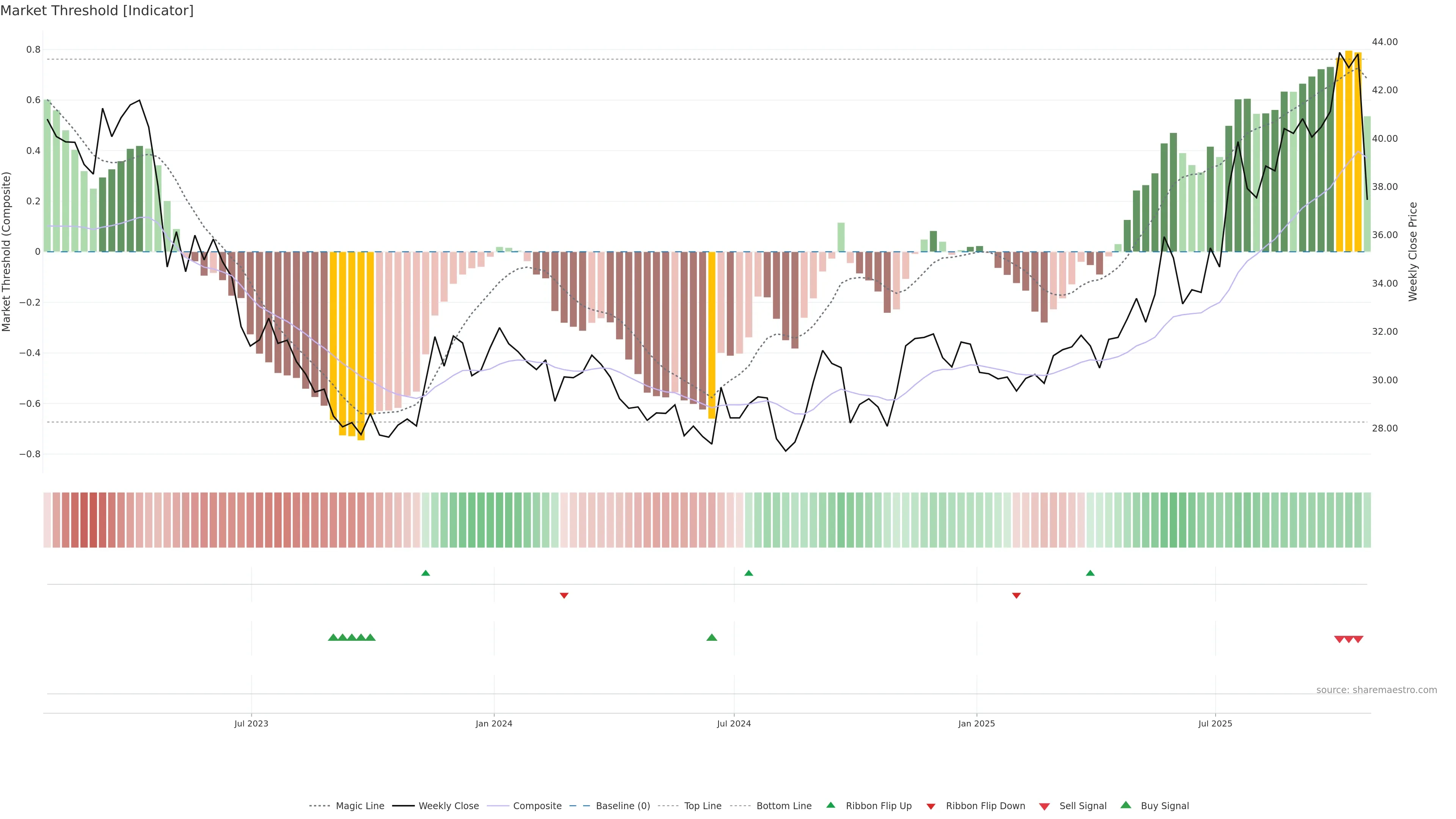Click the darkest red ribbon swatch at far left

click(93, 520)
